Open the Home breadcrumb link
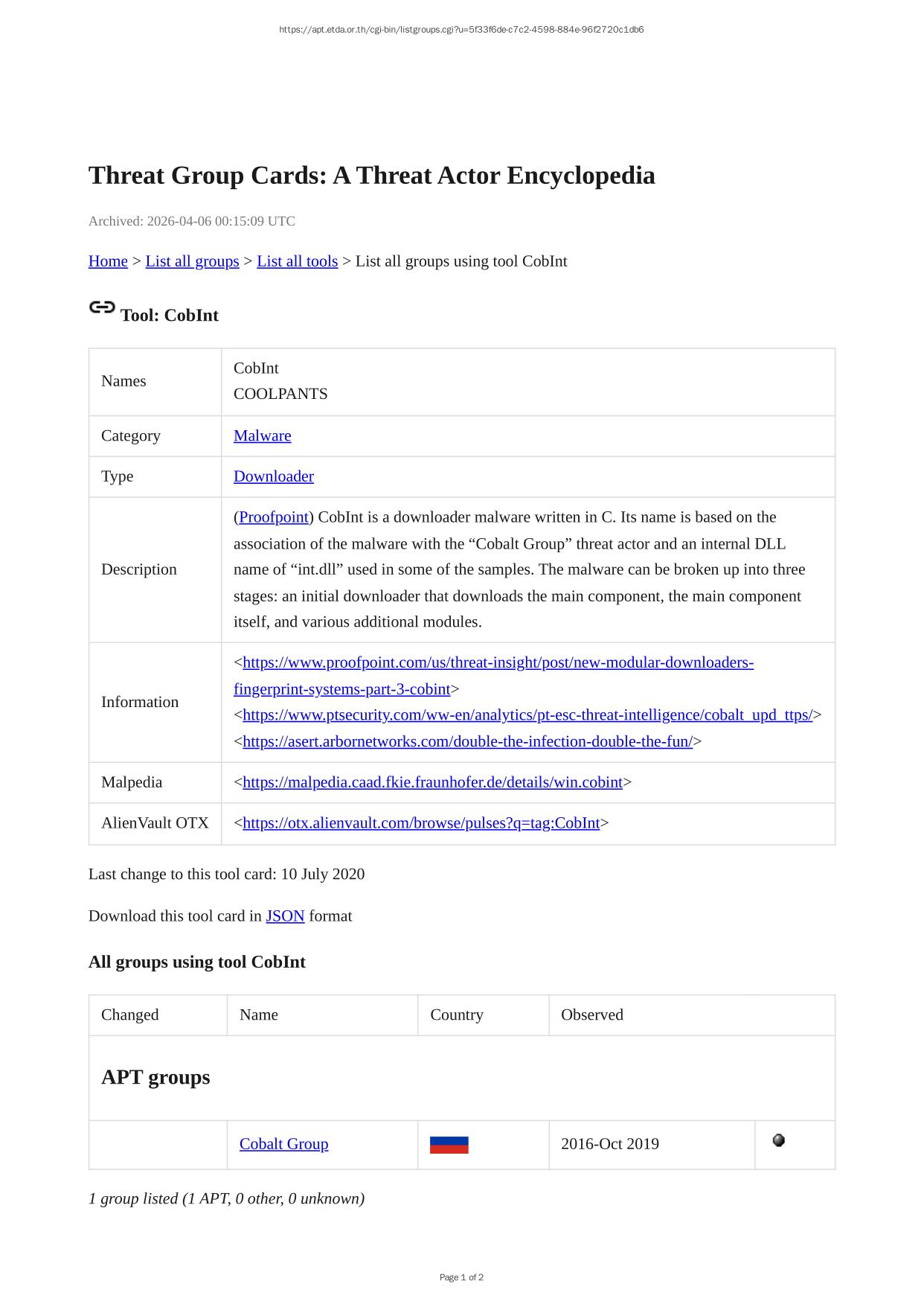This screenshot has width=924, height=1307. (x=108, y=261)
